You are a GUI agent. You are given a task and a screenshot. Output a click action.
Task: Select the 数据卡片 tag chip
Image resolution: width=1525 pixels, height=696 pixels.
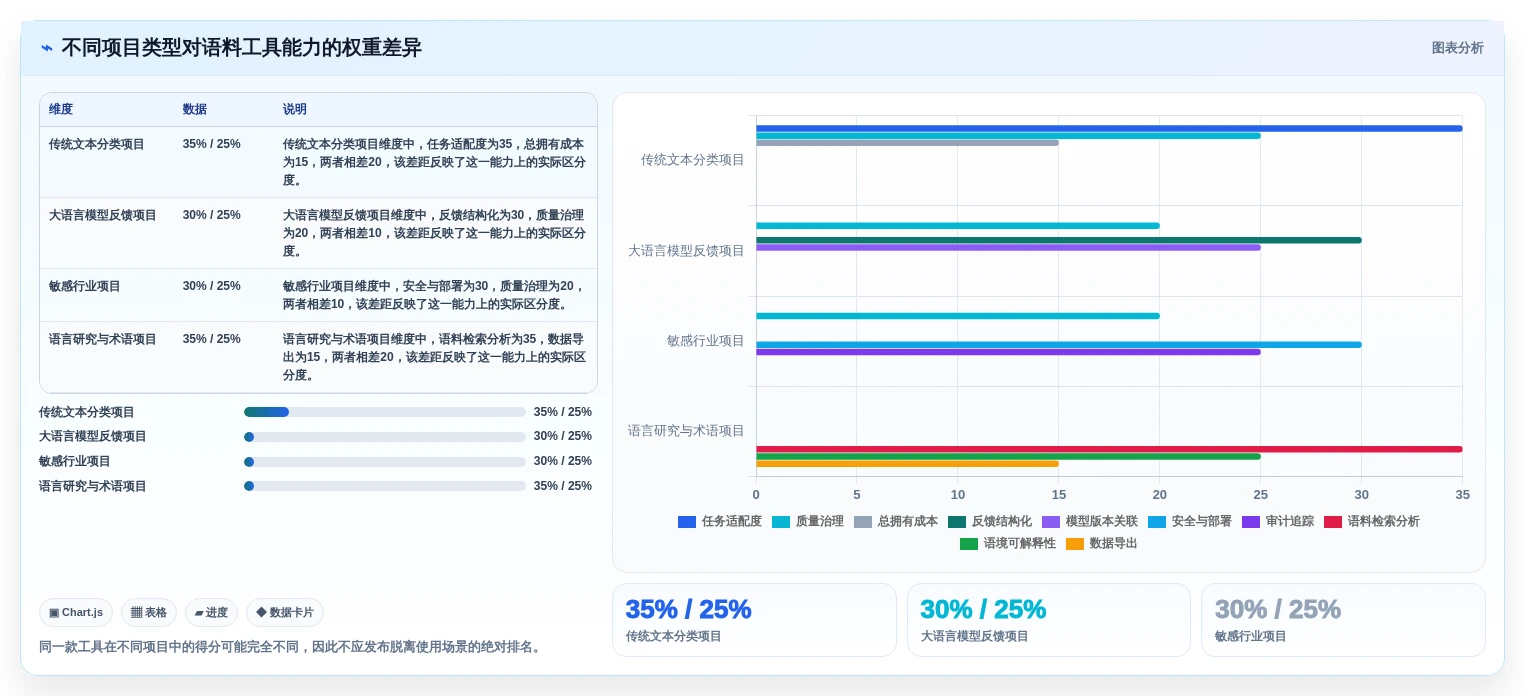tap(285, 612)
